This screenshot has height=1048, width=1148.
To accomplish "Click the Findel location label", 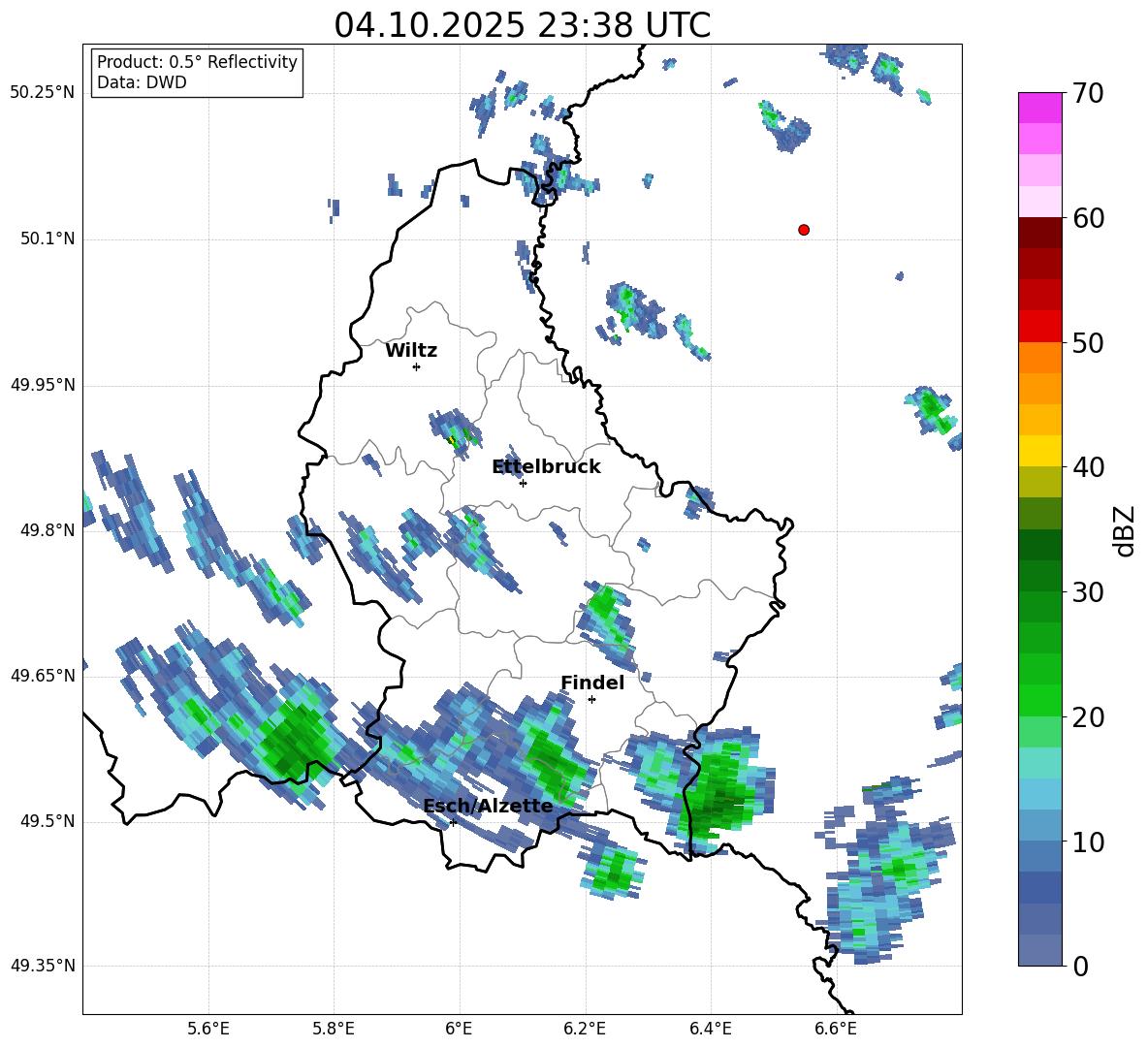I will pos(592,683).
